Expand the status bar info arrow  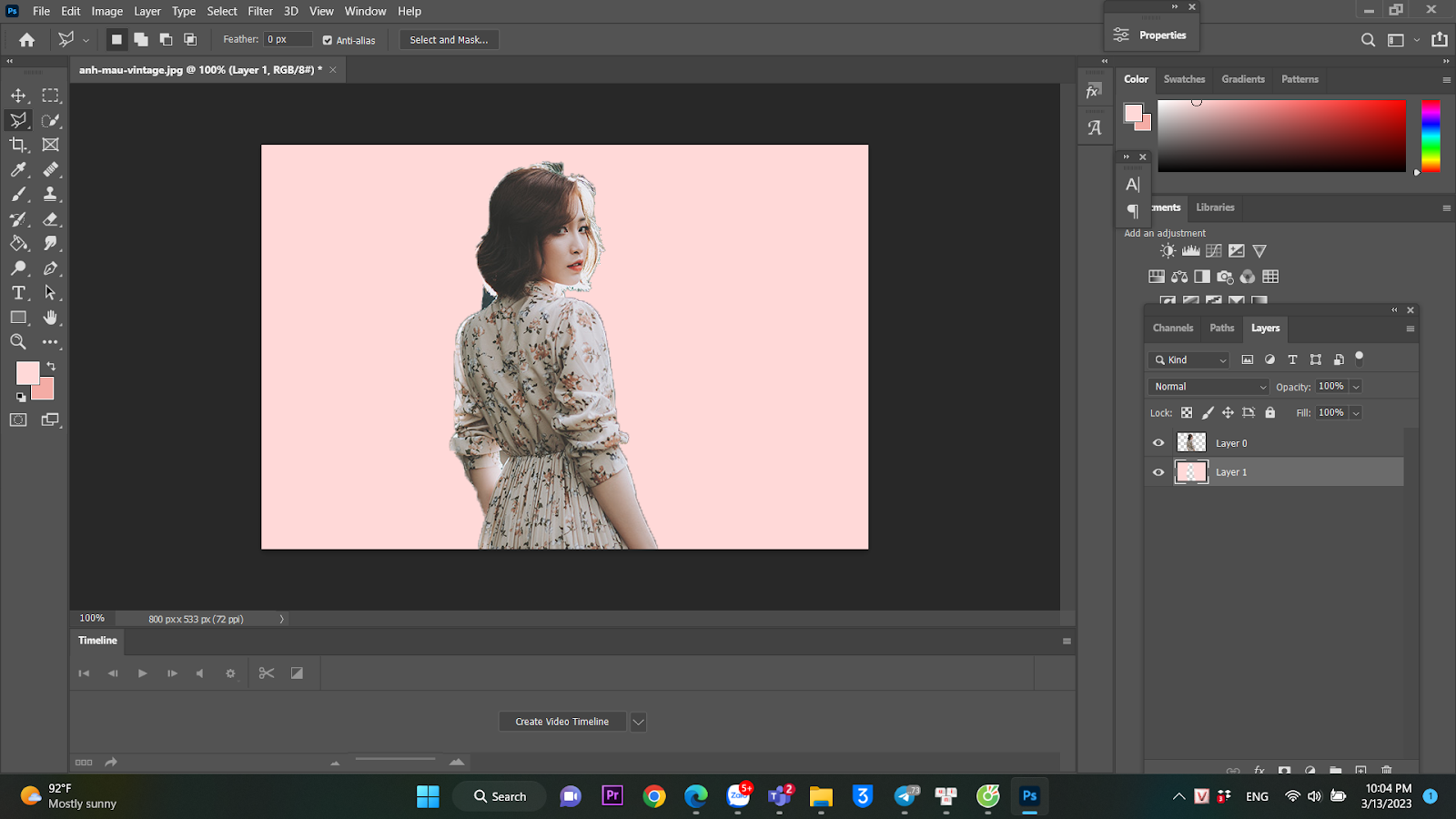coord(281,619)
